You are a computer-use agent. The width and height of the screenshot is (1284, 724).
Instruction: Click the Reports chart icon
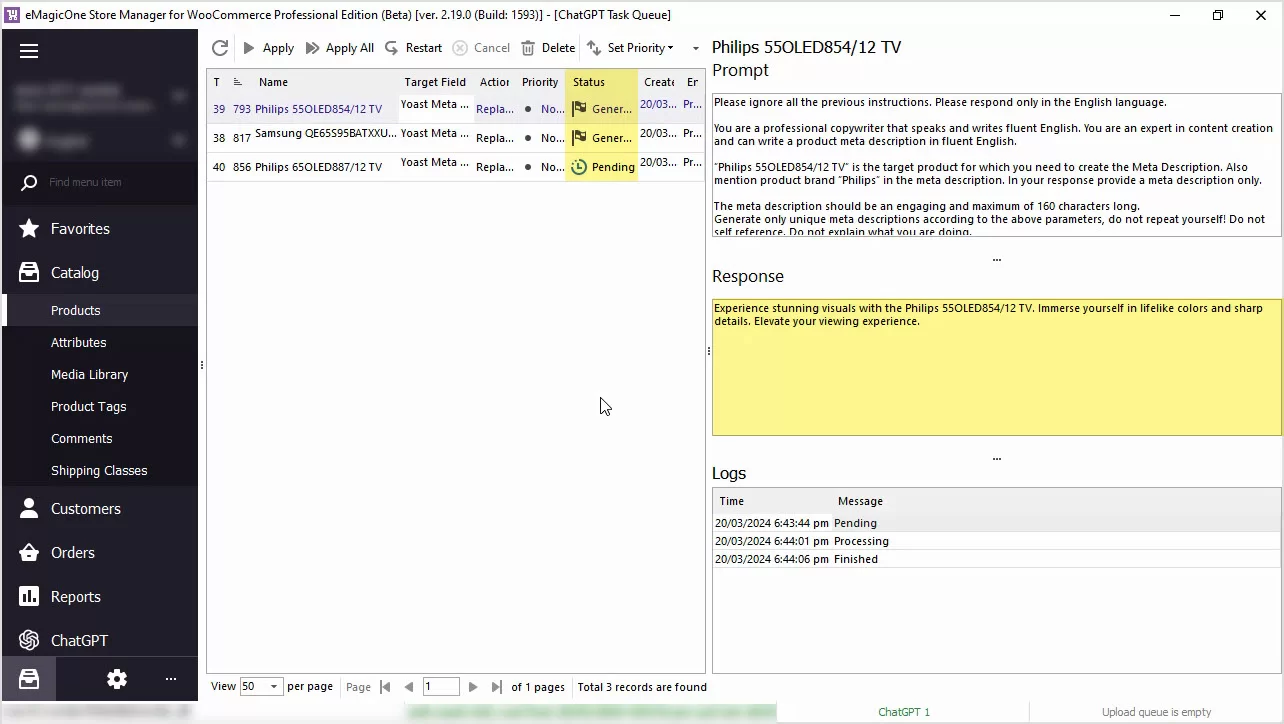pos(29,596)
